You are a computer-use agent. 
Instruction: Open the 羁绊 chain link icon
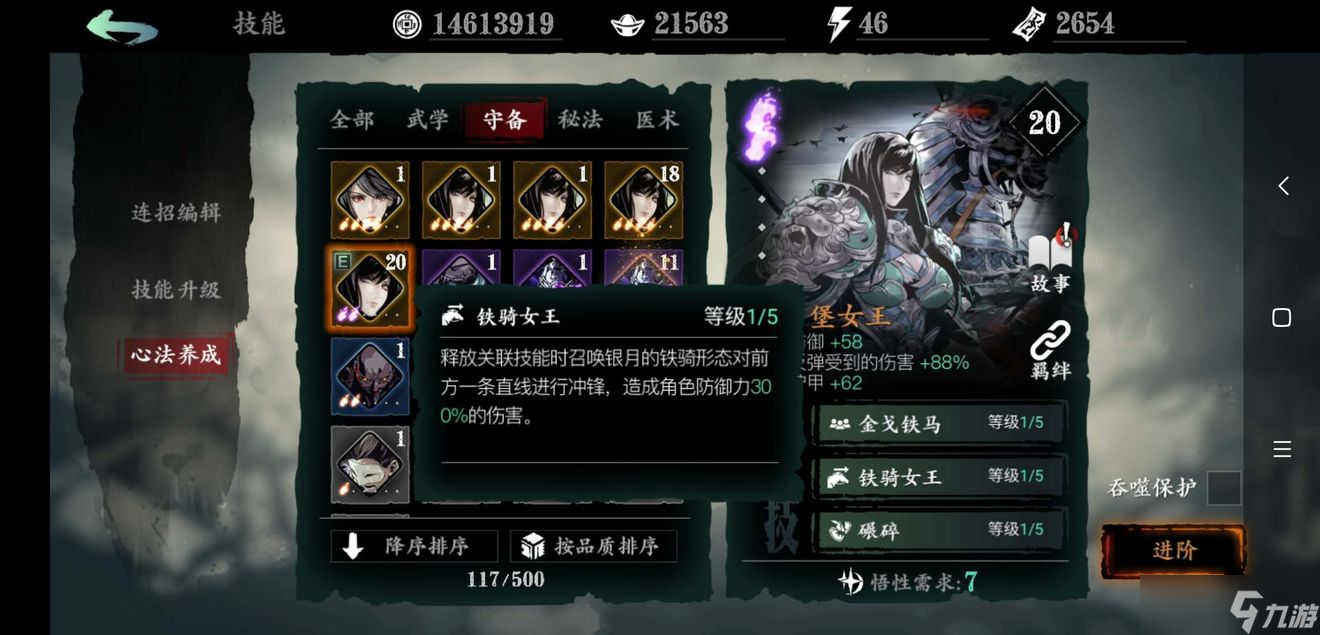[1050, 351]
